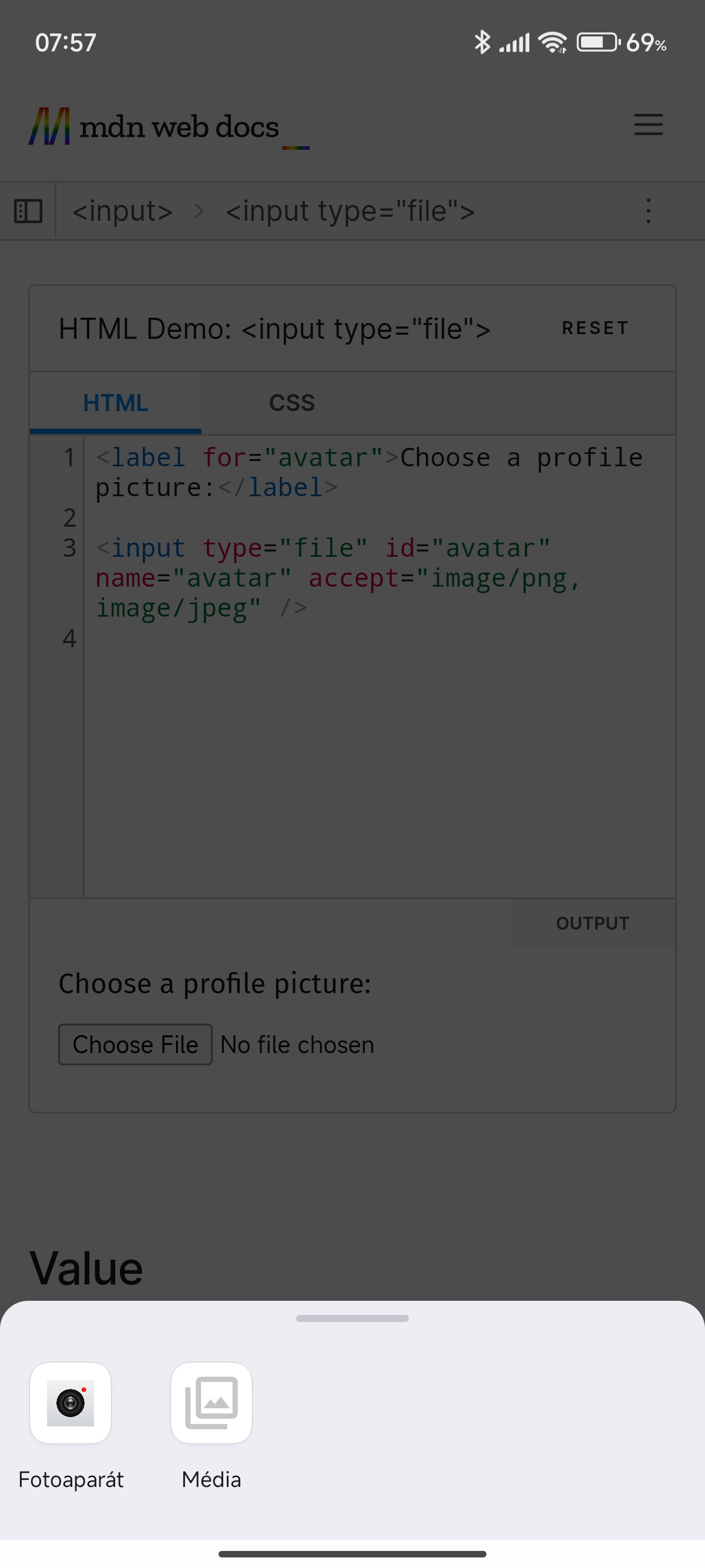Image resolution: width=705 pixels, height=1568 pixels.
Task: Tap the Wi-Fi status icon
Action: coord(553,42)
